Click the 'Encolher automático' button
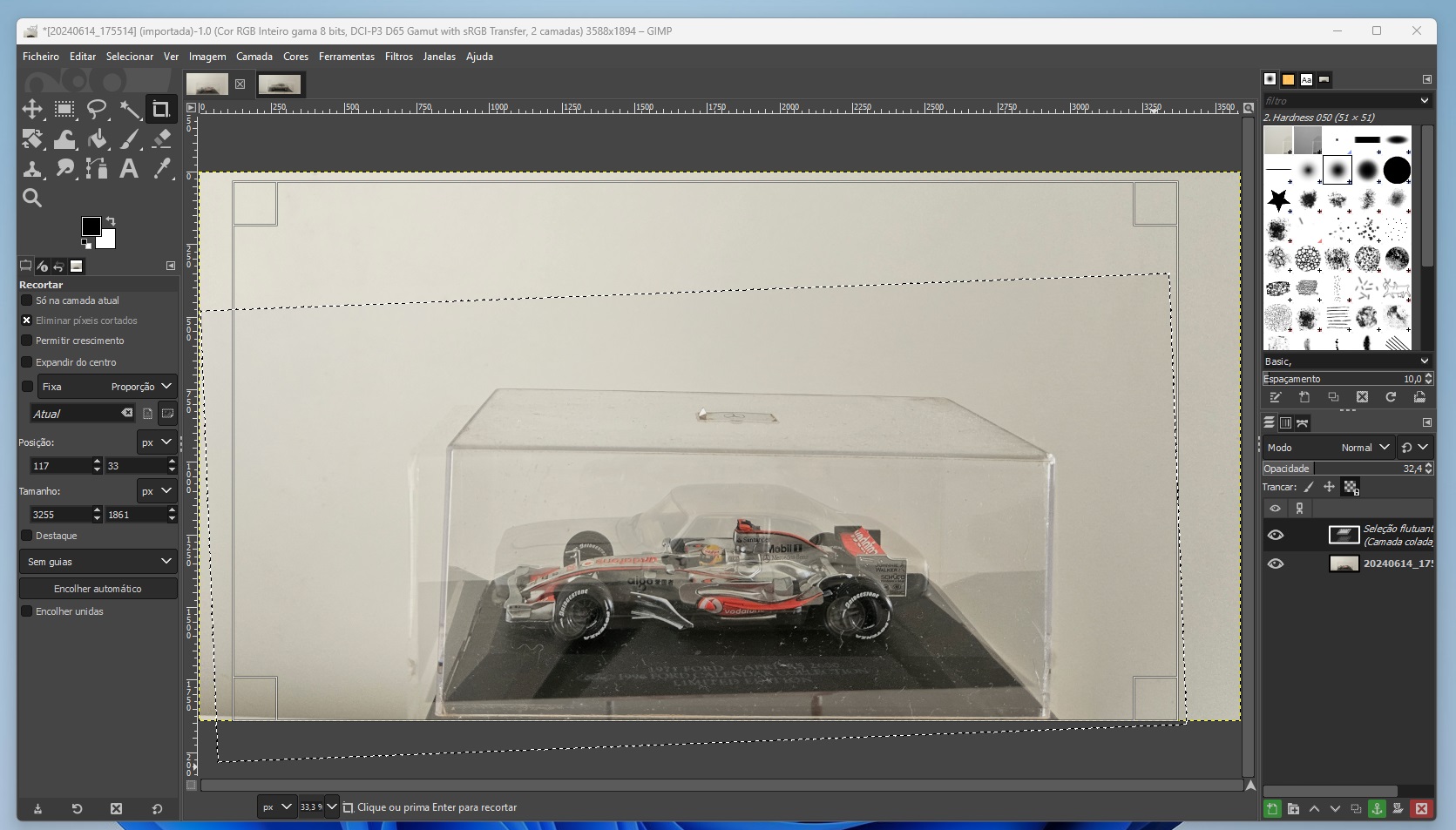The width and height of the screenshot is (1456, 830). pos(98,589)
